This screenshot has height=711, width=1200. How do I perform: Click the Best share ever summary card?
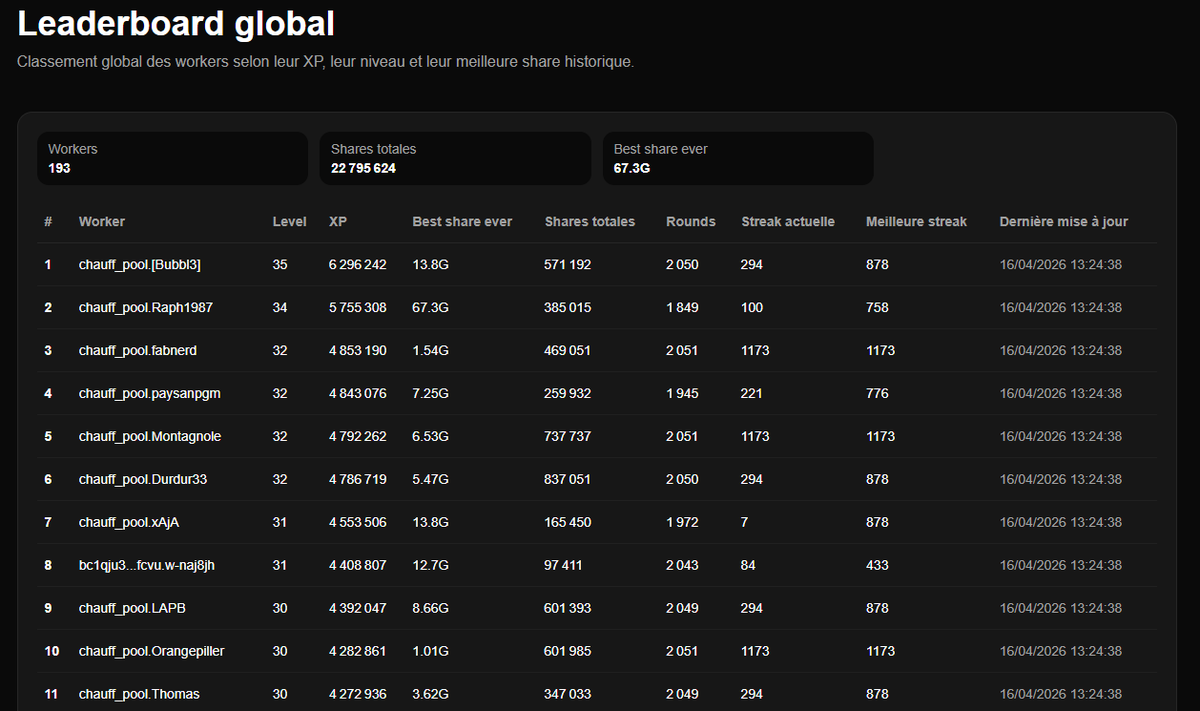[x=738, y=158]
